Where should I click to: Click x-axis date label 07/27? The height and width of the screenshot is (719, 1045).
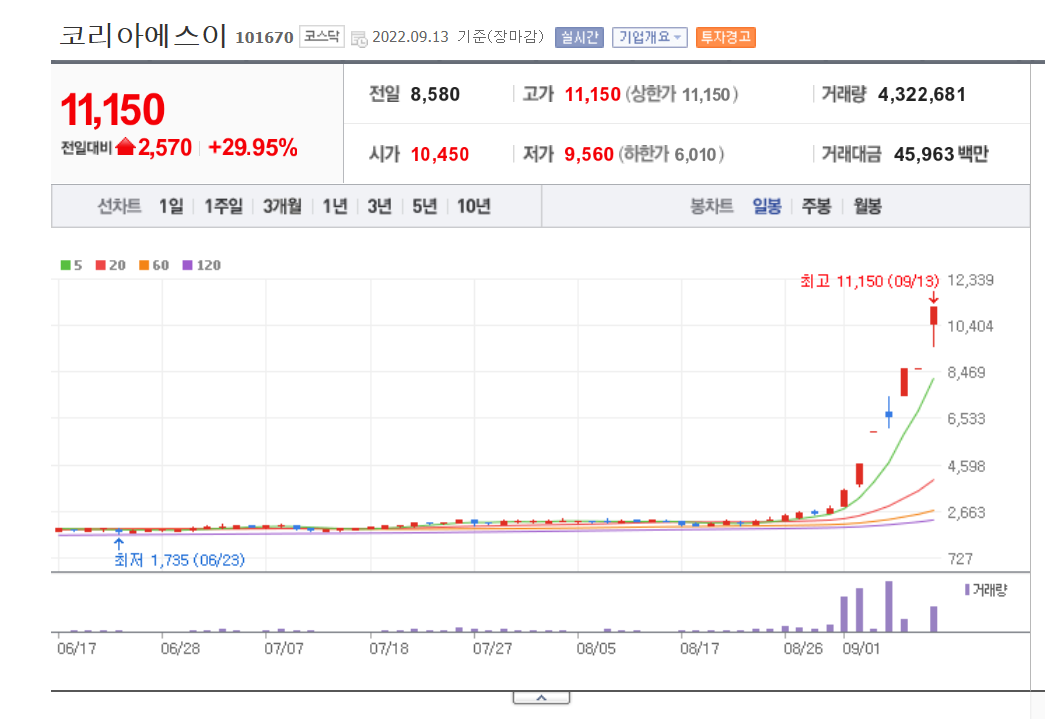493,648
